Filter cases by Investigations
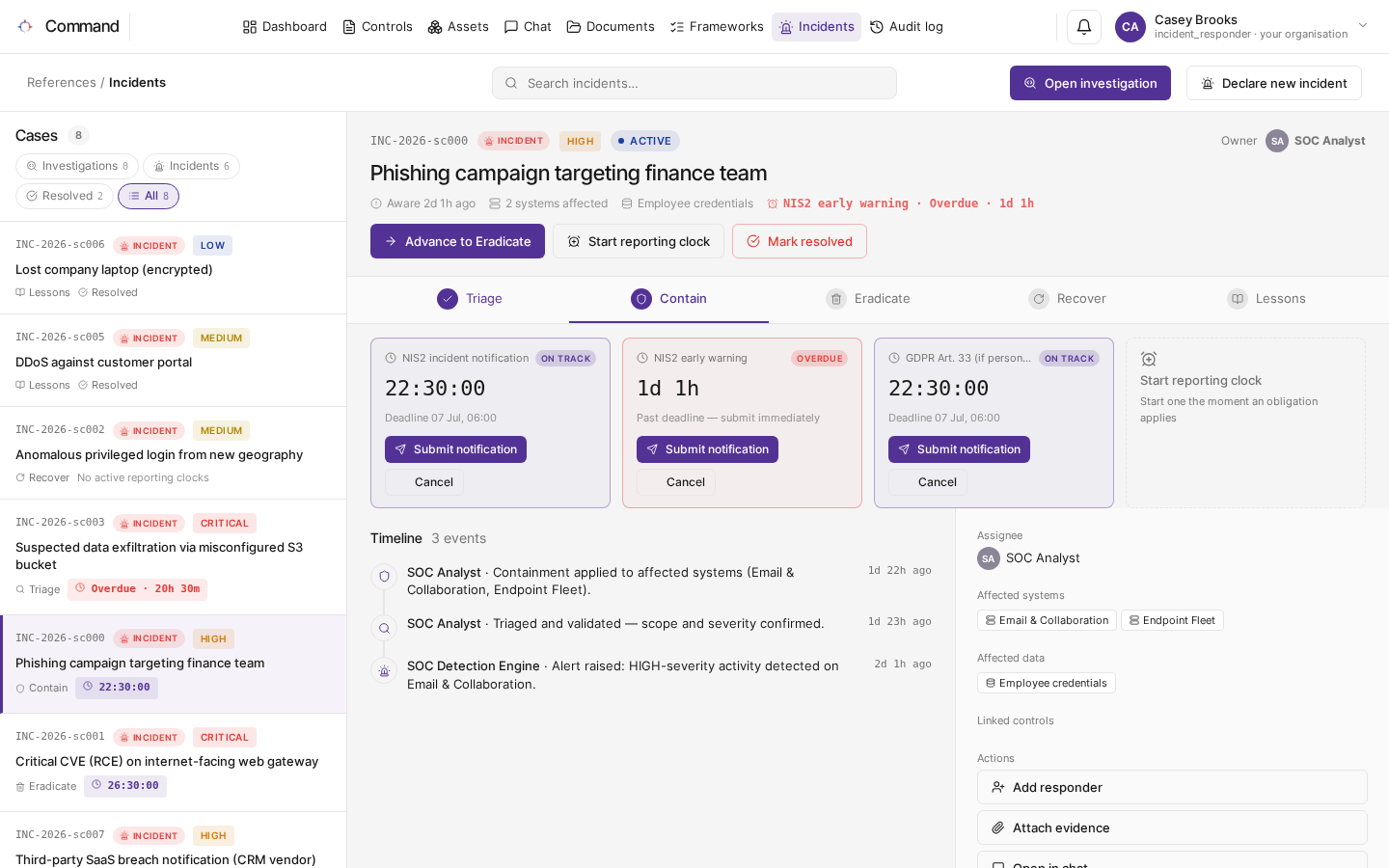Viewport: 1389px width, 868px height. [77, 166]
